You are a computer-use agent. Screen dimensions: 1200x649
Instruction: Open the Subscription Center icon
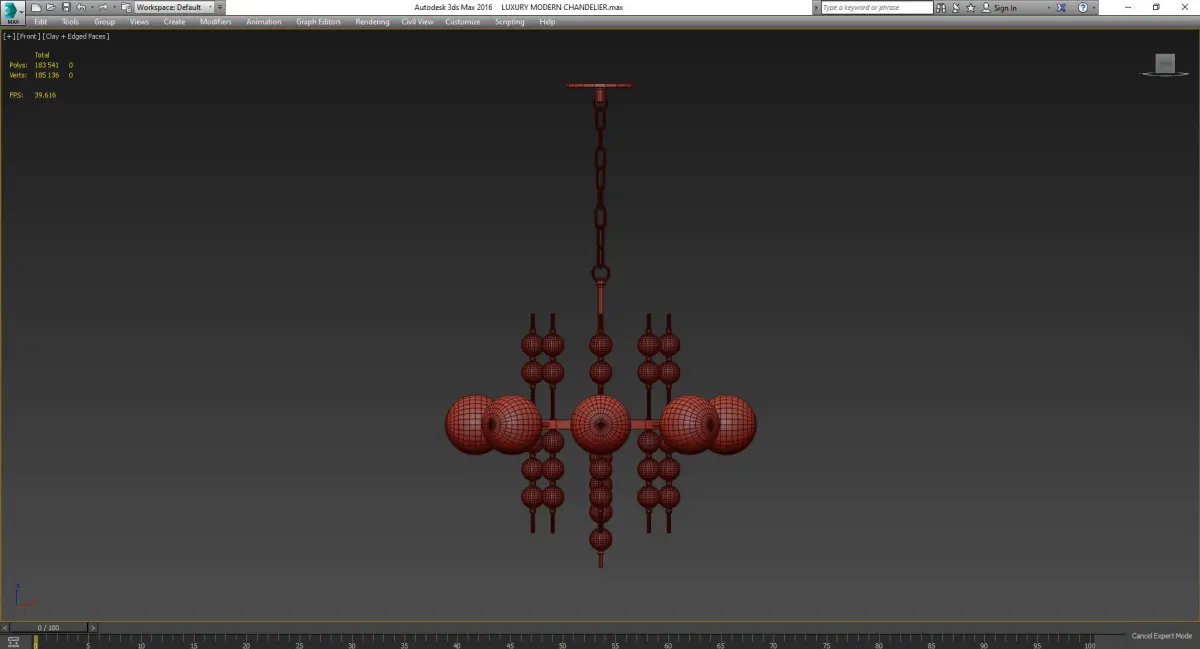point(955,8)
